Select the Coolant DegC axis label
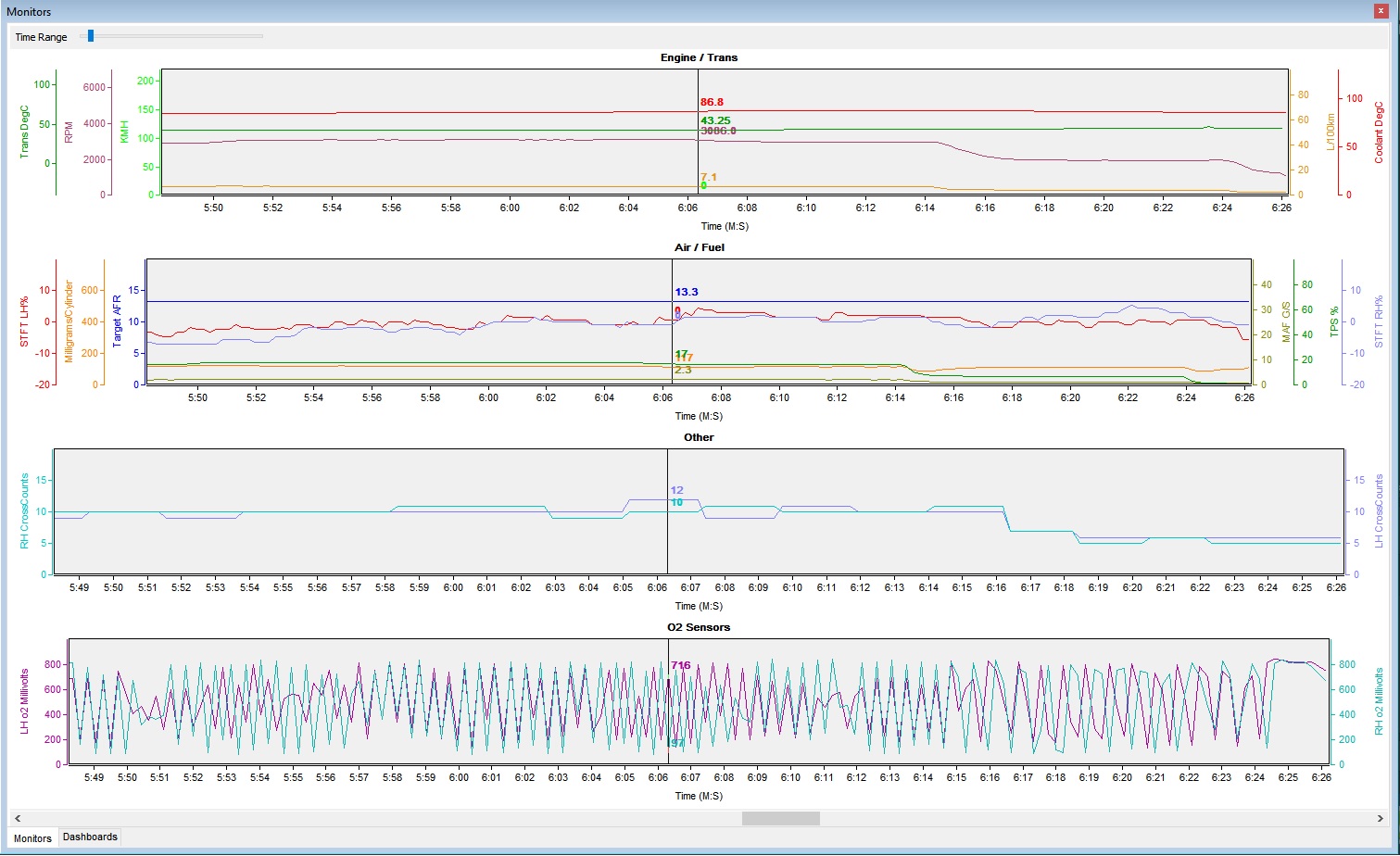This screenshot has width=1400, height=856. click(1379, 132)
